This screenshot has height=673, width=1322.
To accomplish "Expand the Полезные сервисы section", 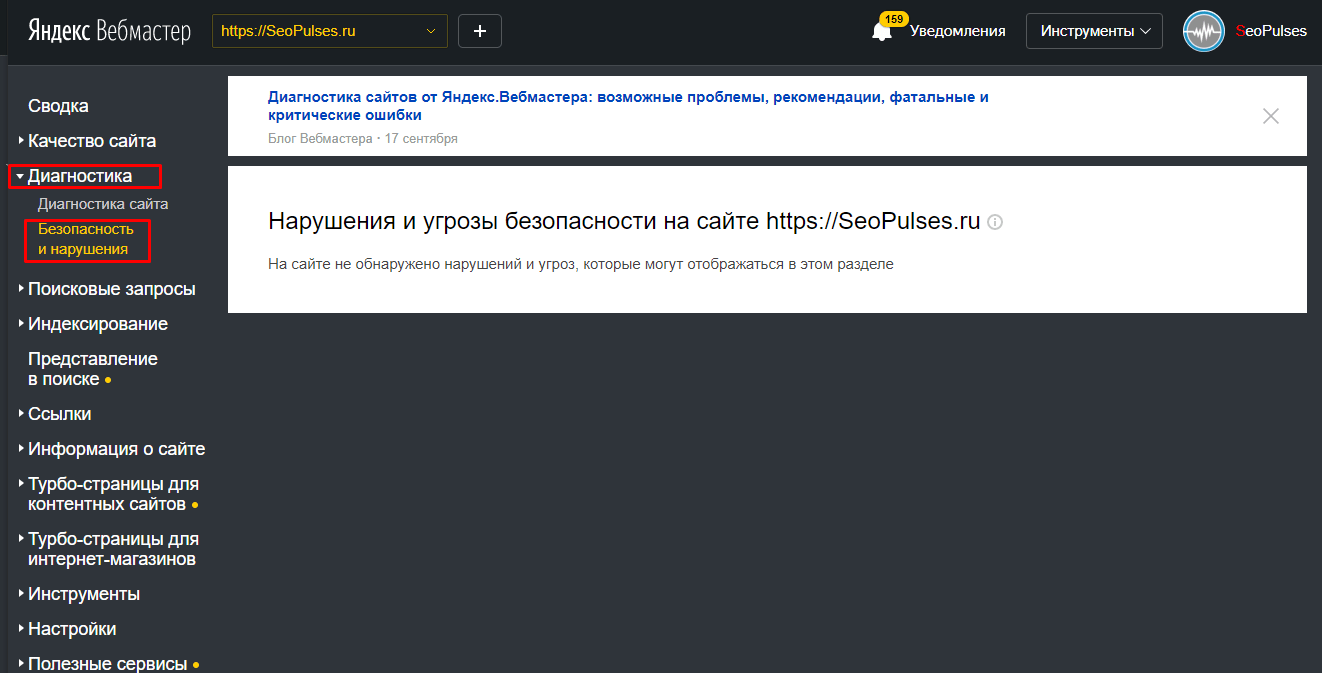I will click(x=108, y=664).
